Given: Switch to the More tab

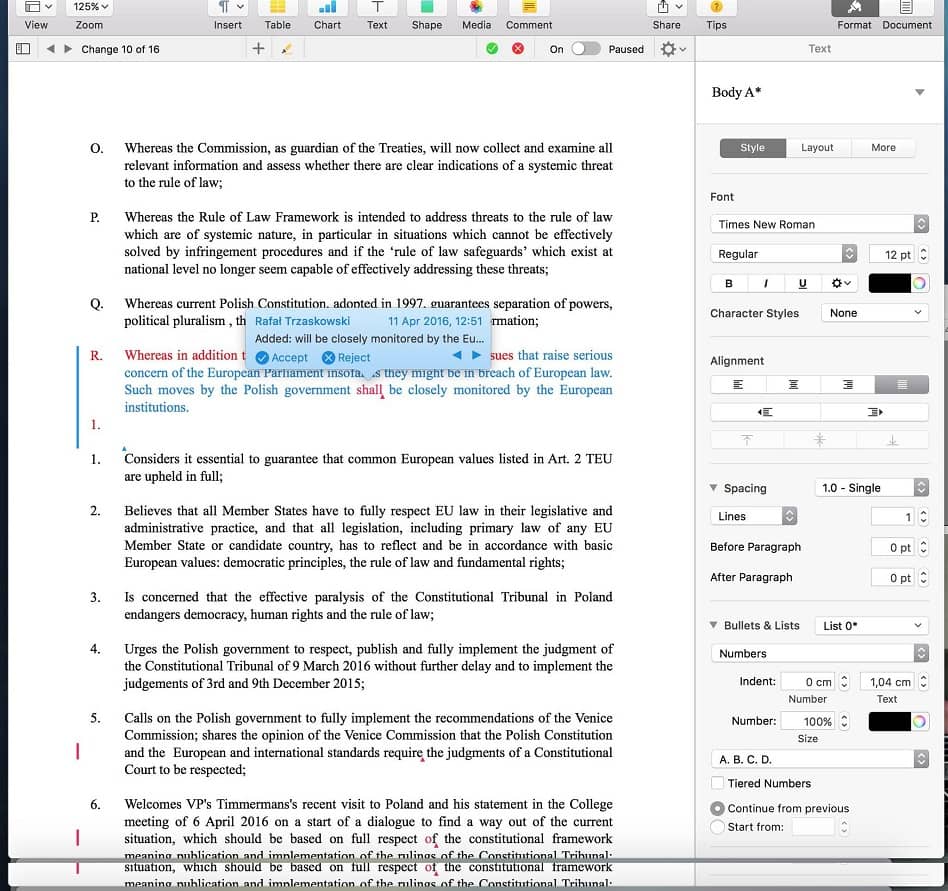Looking at the screenshot, I should tap(883, 147).
